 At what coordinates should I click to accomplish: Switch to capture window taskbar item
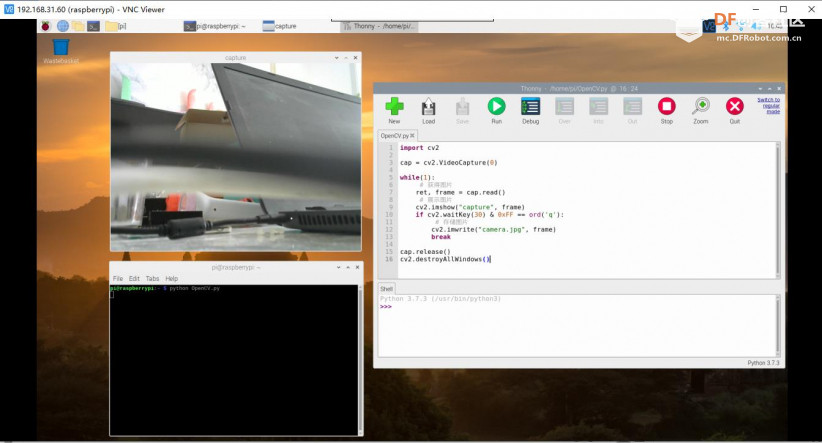(279, 26)
